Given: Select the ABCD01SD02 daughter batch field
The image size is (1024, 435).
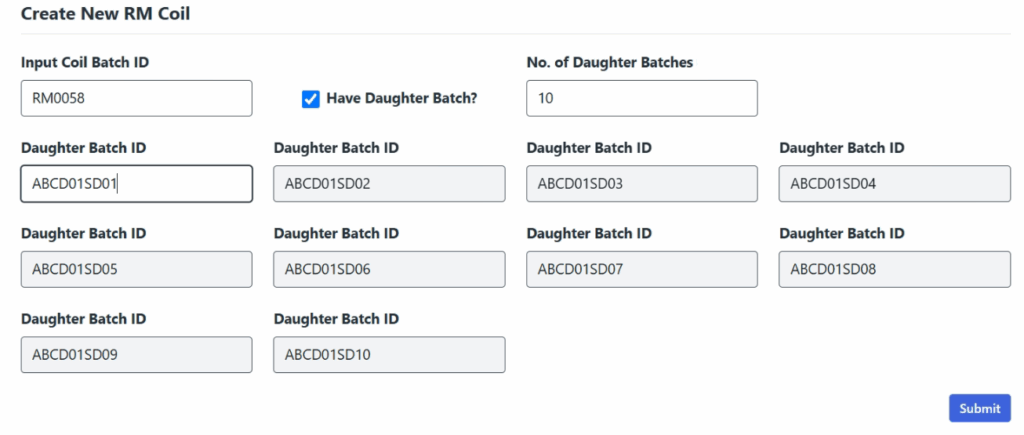Looking at the screenshot, I should 388,184.
